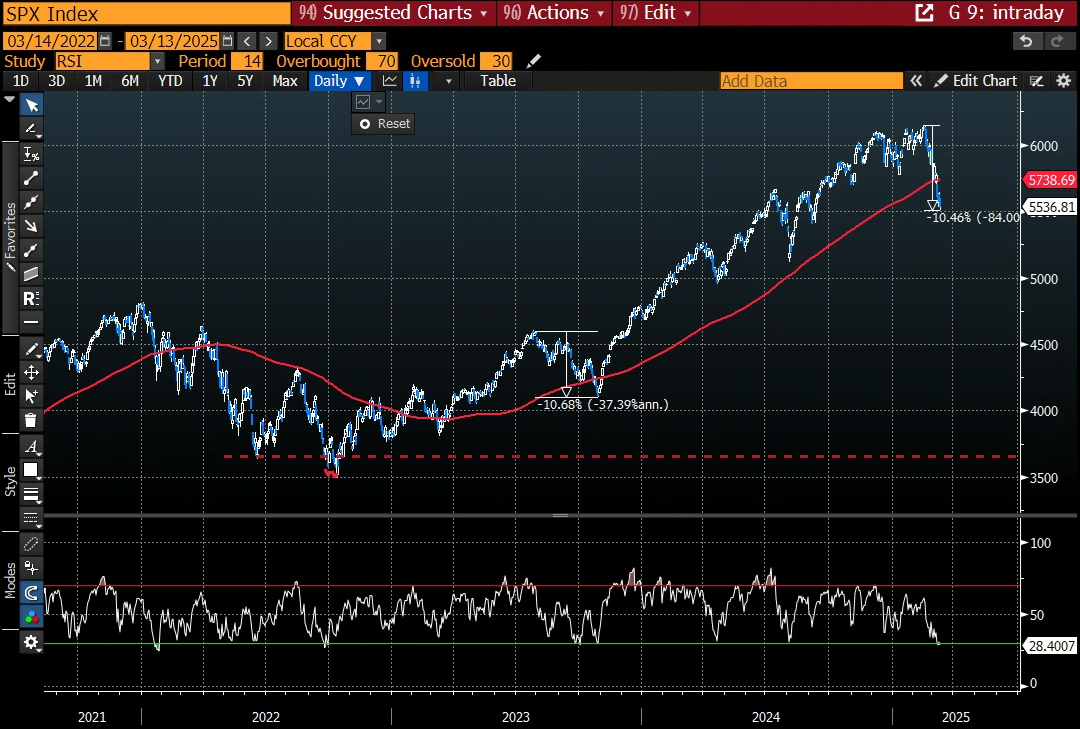Open the annotation pencil tool in Favorites
The height and width of the screenshot is (729, 1080).
[32, 129]
